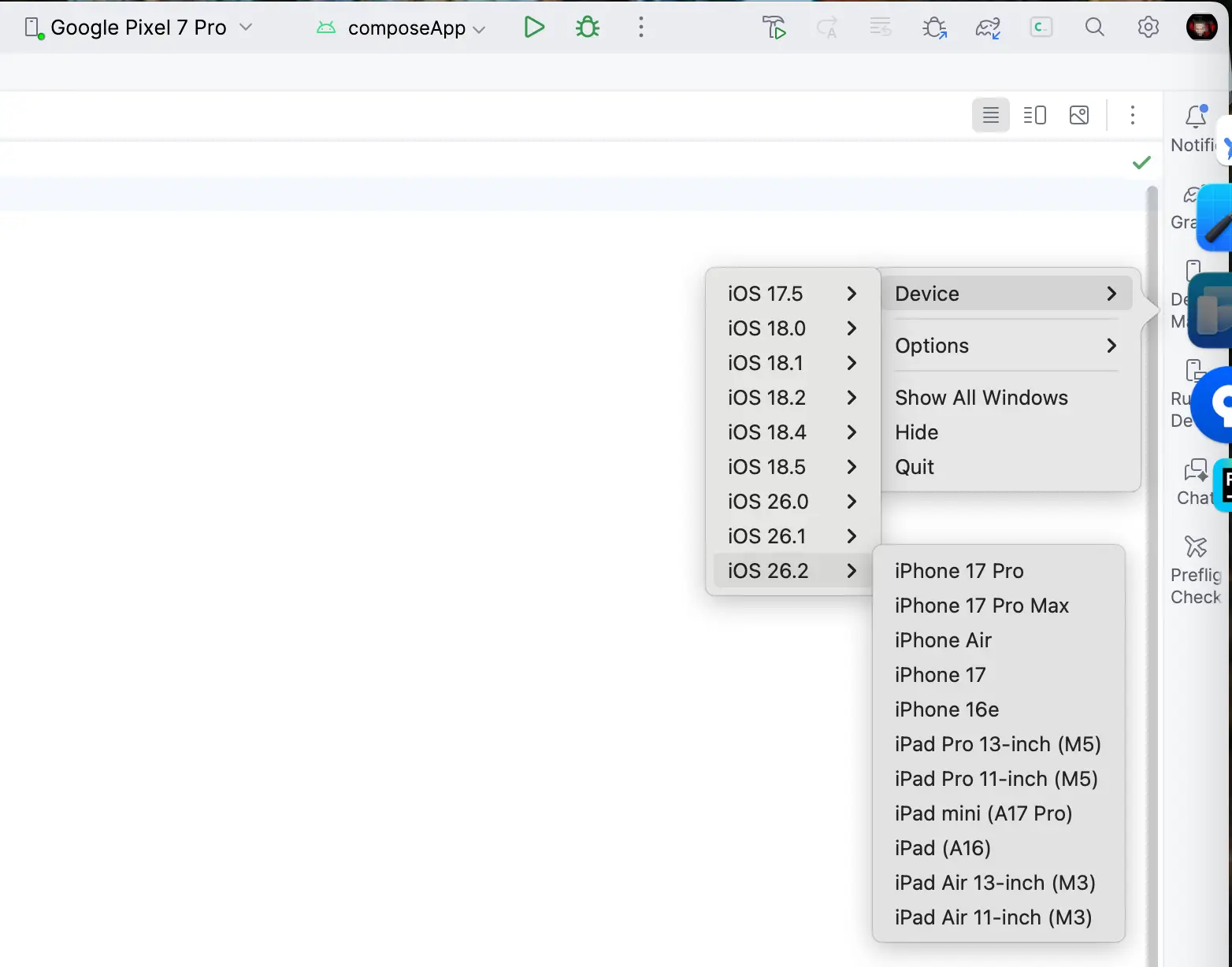Open Search Everywhere magnifier icon
This screenshot has width=1232, height=967.
tap(1094, 28)
